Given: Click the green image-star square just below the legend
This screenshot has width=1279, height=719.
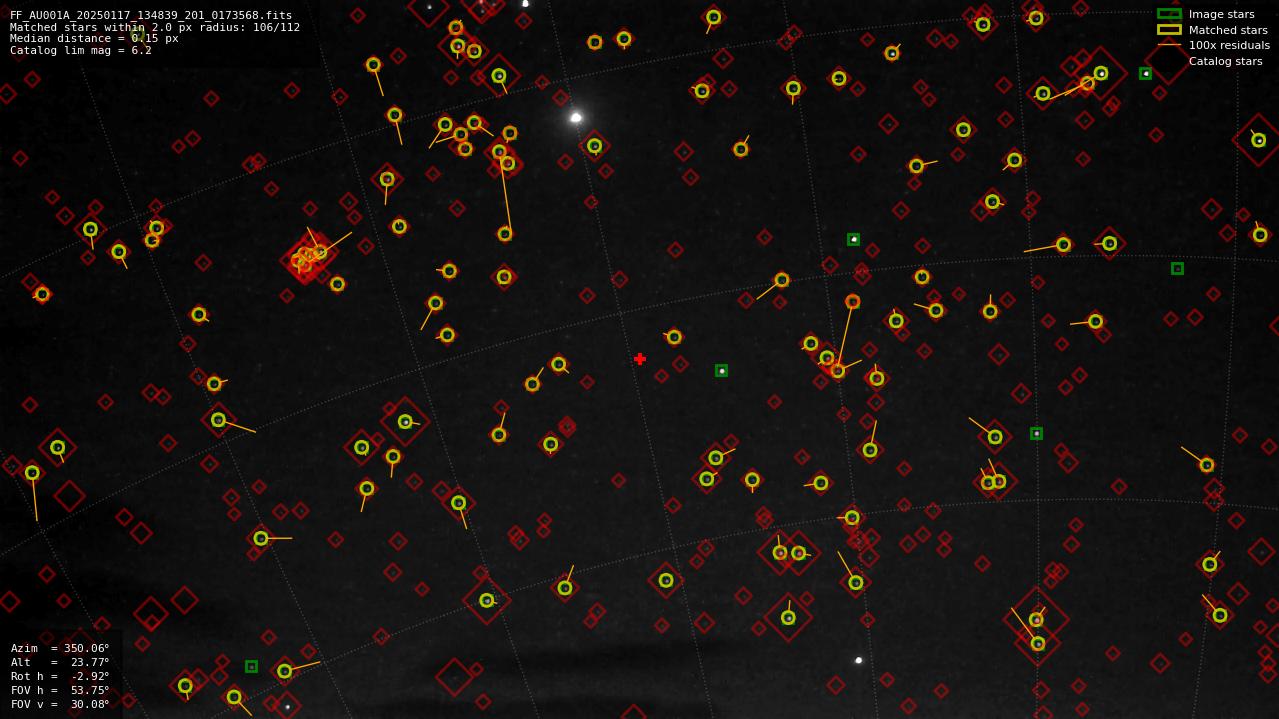Looking at the screenshot, I should 1145,73.
